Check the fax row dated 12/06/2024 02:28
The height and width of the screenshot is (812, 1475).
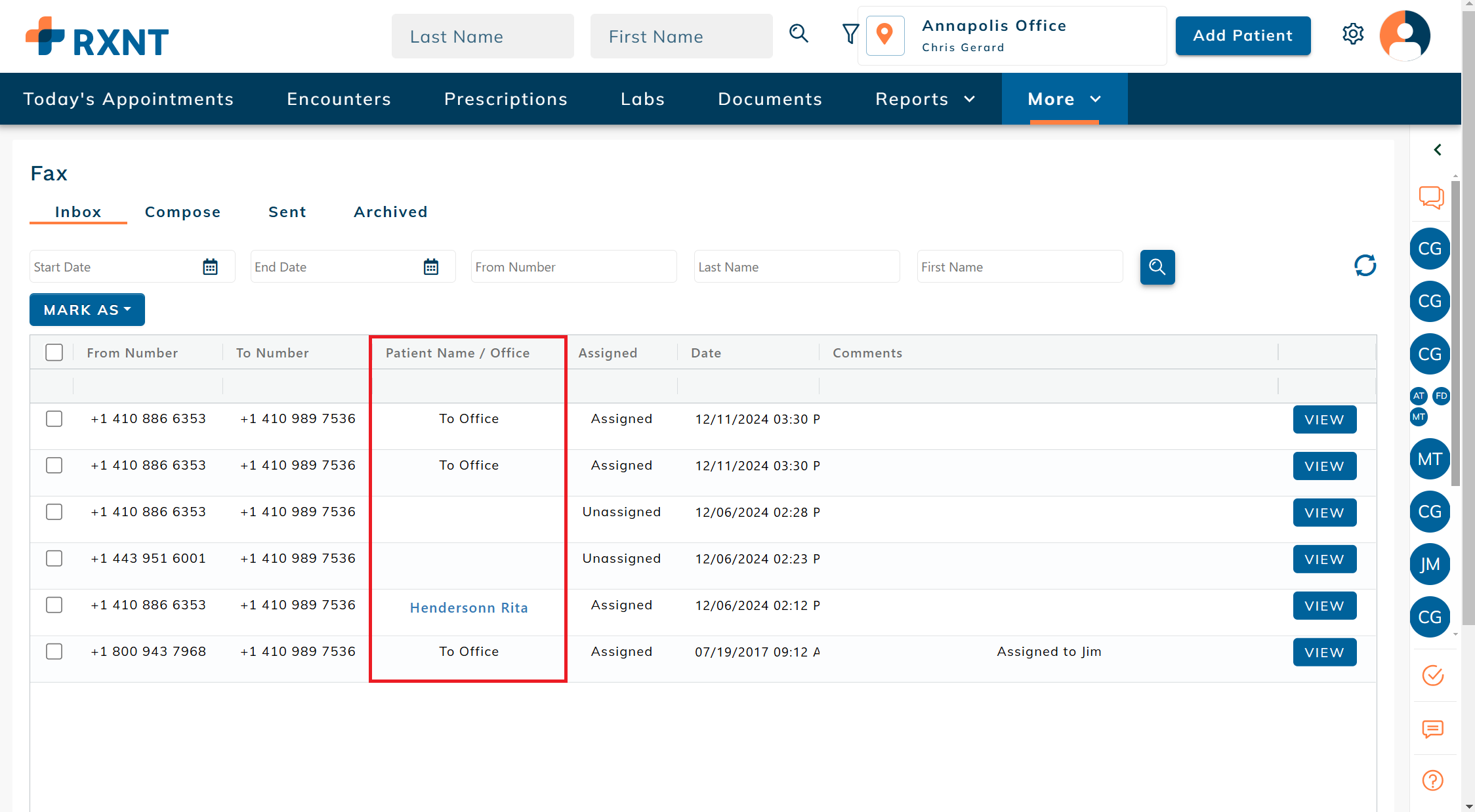[x=54, y=512]
